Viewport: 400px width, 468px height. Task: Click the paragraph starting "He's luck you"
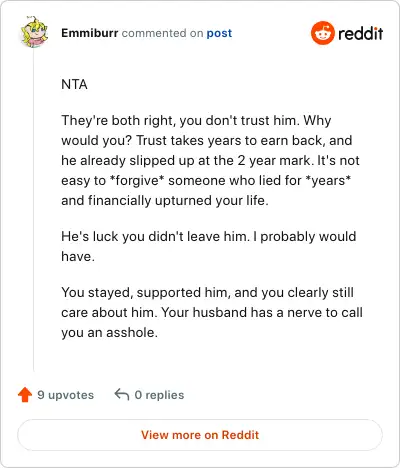209,246
